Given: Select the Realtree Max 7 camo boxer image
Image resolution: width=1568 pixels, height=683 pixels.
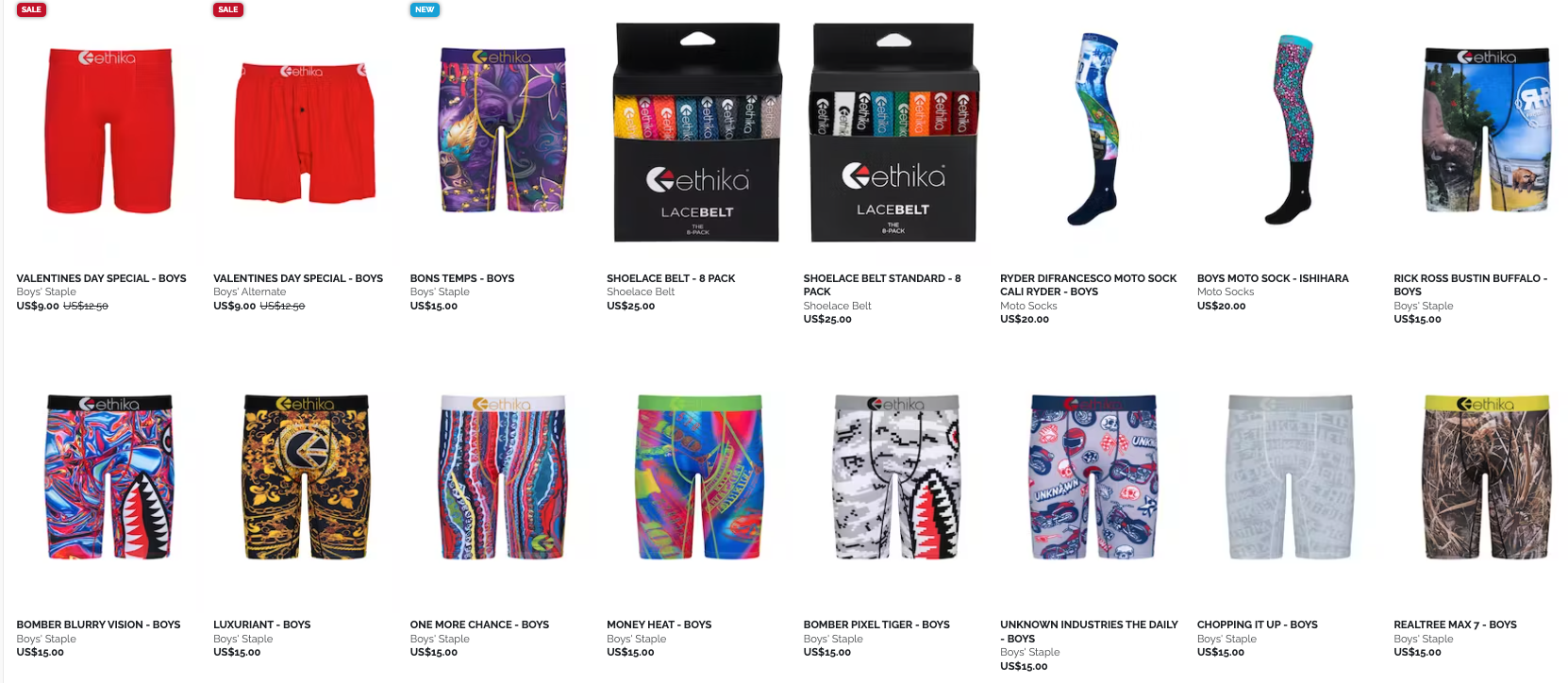Looking at the screenshot, I should 1486,477.
